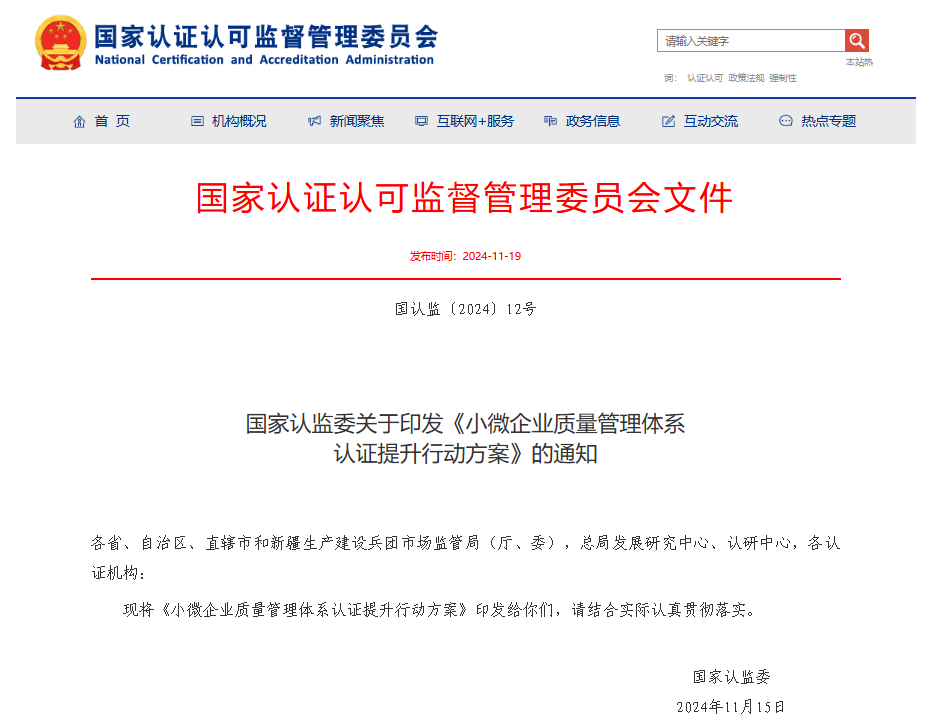Open the 机构概况 menu item
The image size is (936, 721).
pos(239,121)
